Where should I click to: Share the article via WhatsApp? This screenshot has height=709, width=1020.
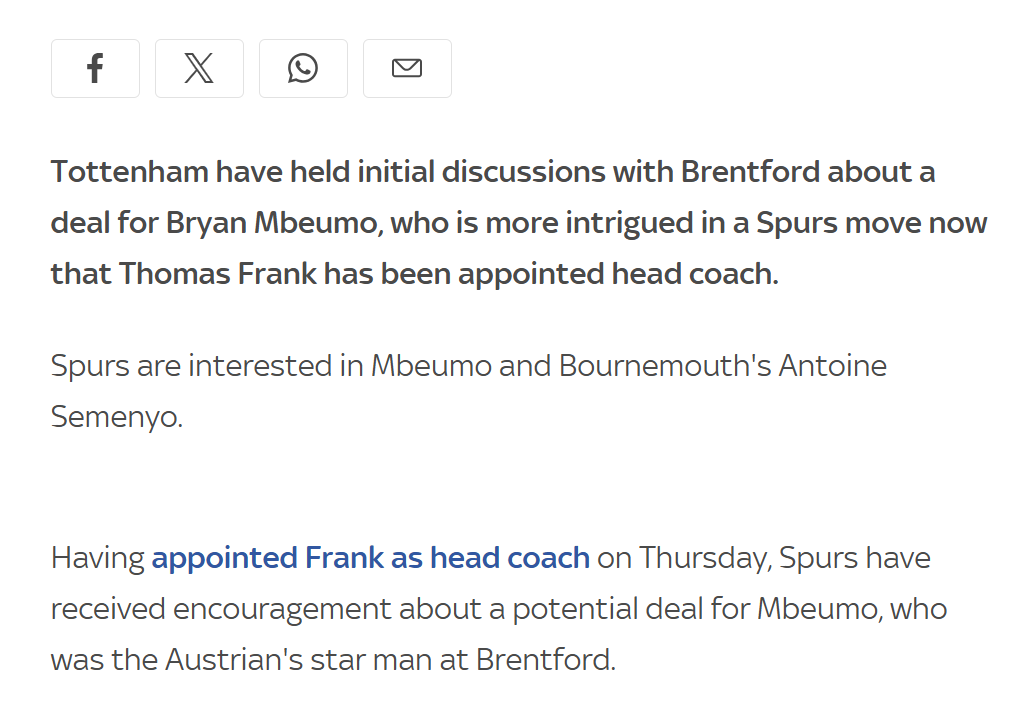303,68
